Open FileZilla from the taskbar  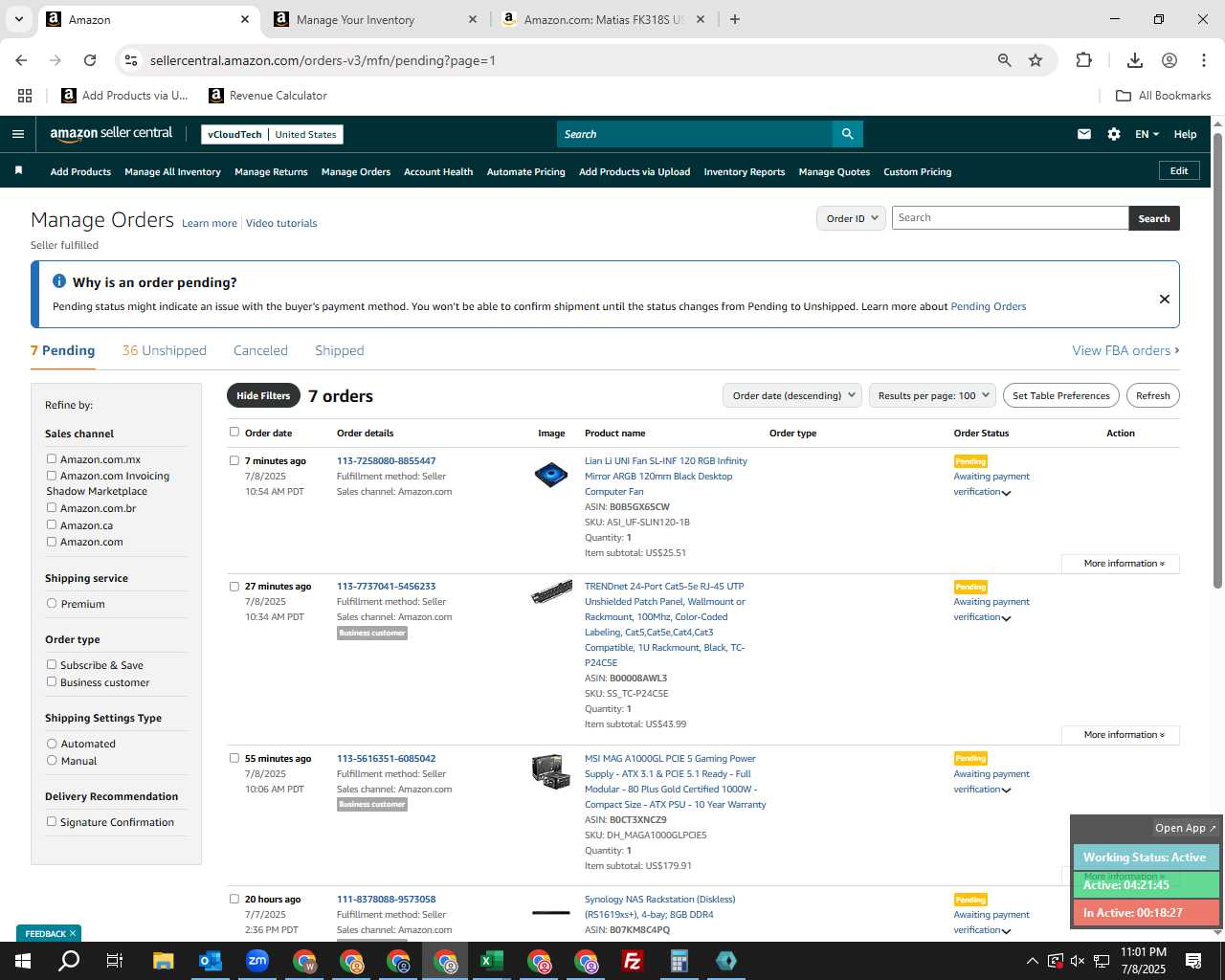pos(633,961)
